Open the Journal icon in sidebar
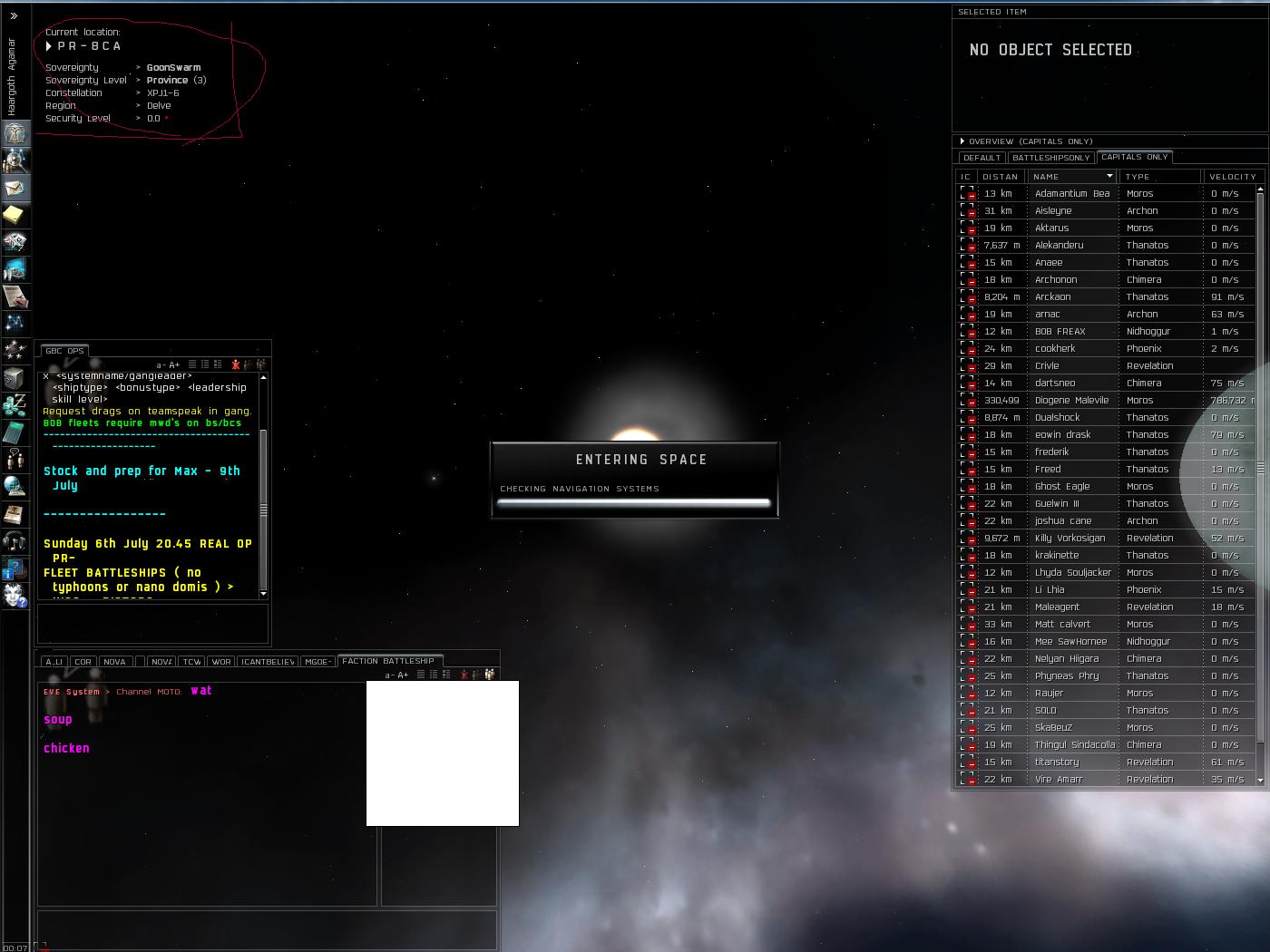This screenshot has height=952, width=1270. (x=15, y=296)
